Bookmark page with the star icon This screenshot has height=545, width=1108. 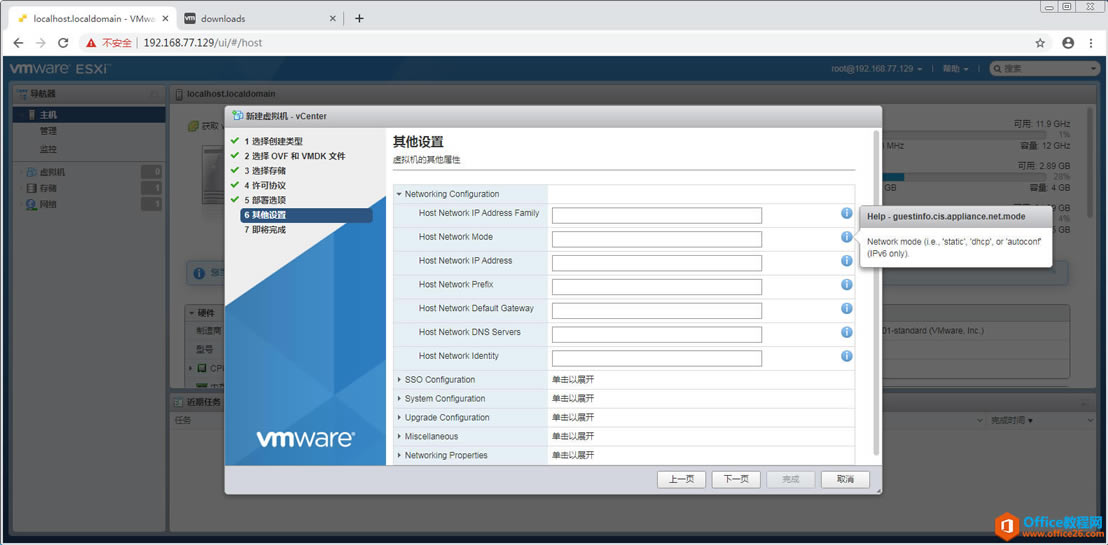(x=1040, y=43)
